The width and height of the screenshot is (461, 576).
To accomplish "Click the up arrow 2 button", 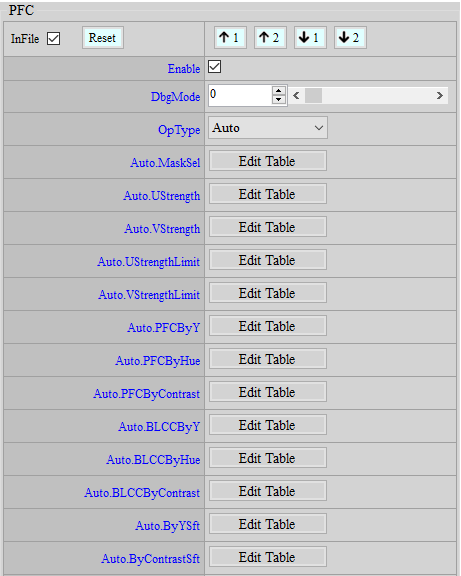I will [270, 37].
